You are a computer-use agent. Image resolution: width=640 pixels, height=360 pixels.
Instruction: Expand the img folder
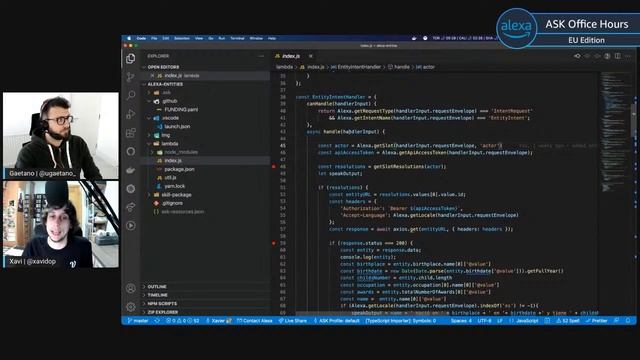pos(165,135)
